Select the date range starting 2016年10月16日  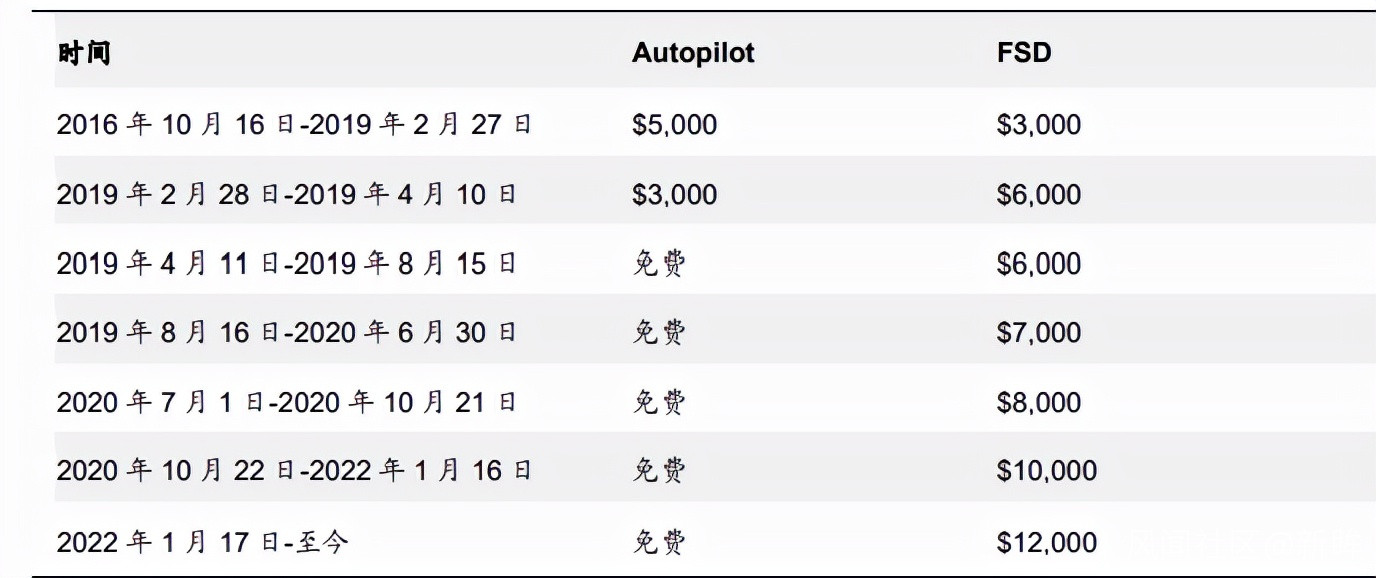(x=294, y=124)
